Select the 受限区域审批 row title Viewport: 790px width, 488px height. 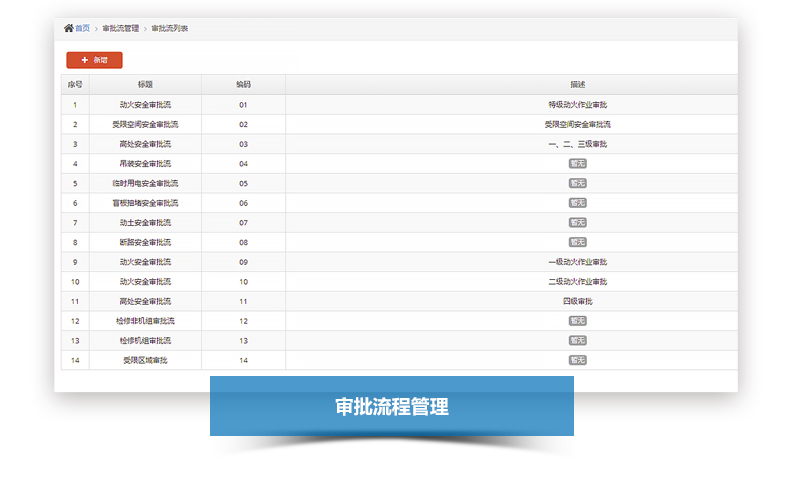[145, 360]
